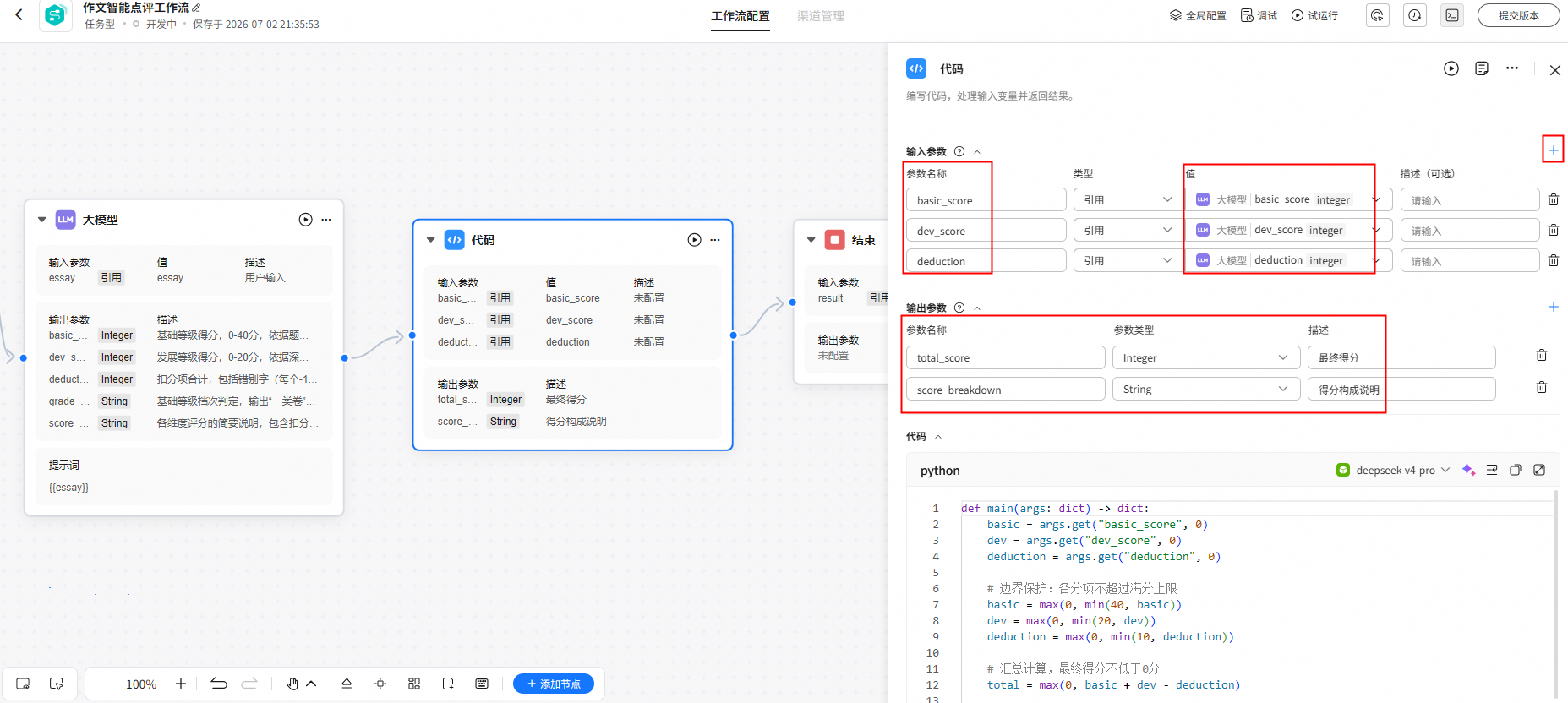Open keyboard shortcuts icon
1568x703 pixels.
click(x=482, y=684)
